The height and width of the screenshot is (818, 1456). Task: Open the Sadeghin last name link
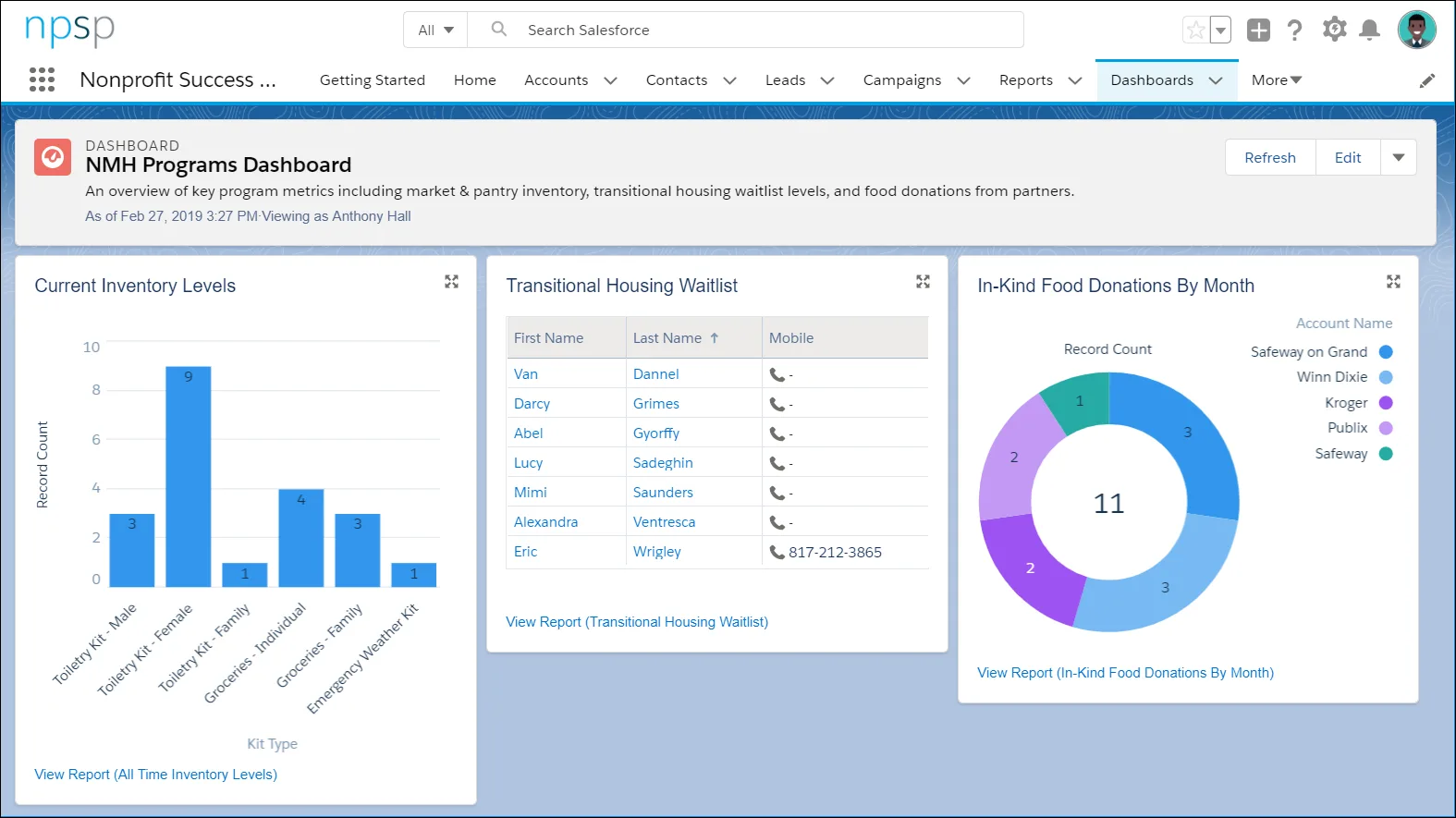663,463
